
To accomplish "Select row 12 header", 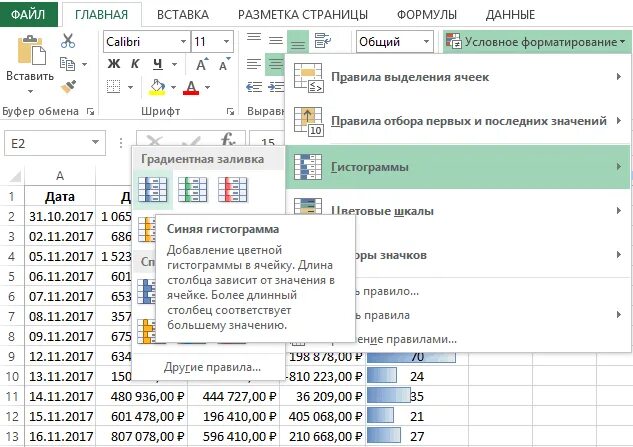I will coord(12,416).
